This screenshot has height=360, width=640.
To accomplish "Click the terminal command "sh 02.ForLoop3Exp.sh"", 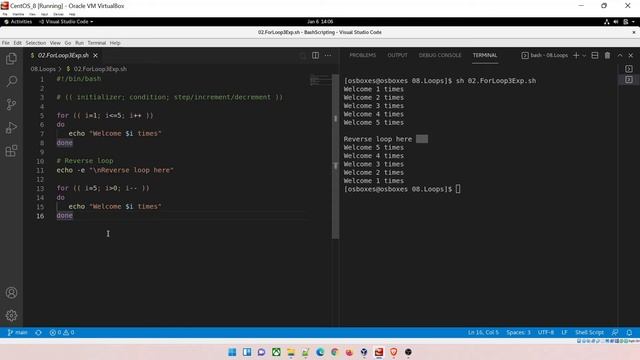I will click(x=496, y=81).
